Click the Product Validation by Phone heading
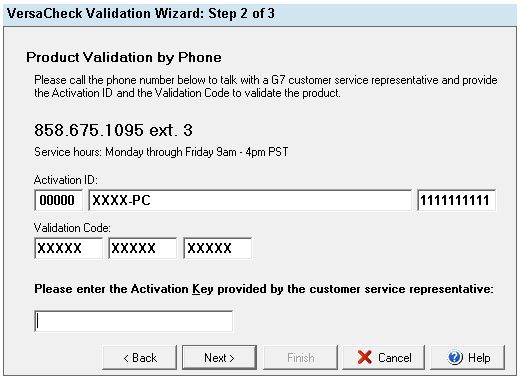 [x=124, y=57]
